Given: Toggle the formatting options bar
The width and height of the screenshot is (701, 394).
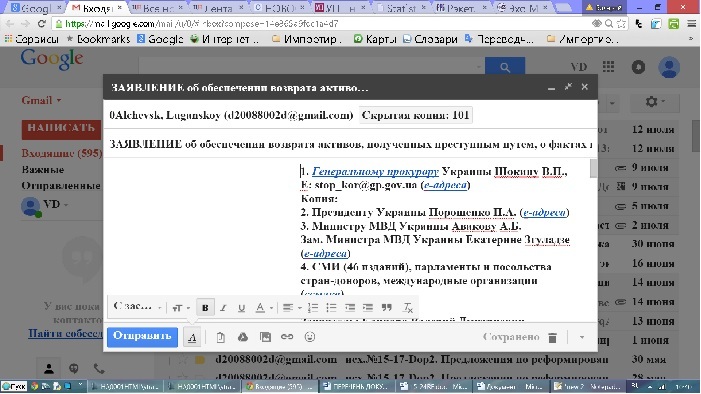Looking at the screenshot, I should [192, 338].
